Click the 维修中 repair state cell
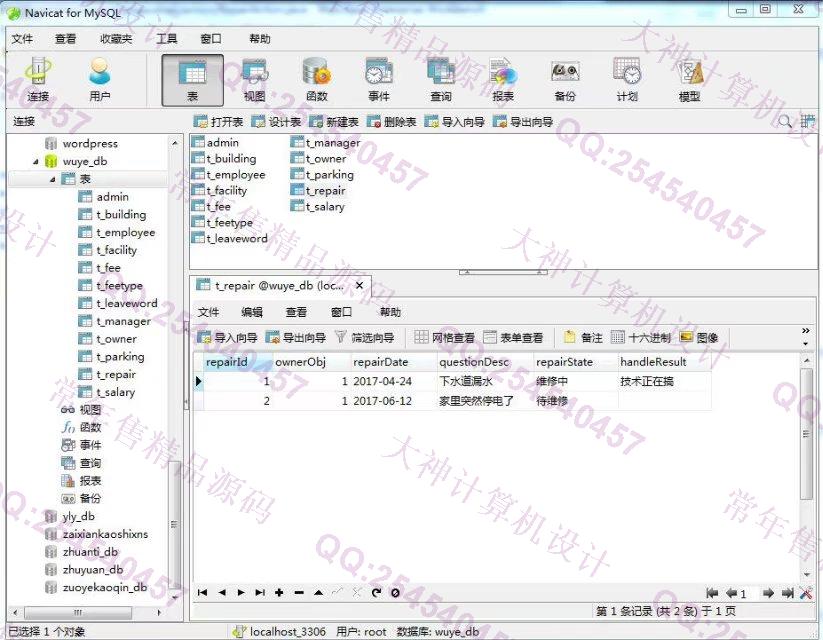Screen dimensions: 823x640 [x=575, y=382]
